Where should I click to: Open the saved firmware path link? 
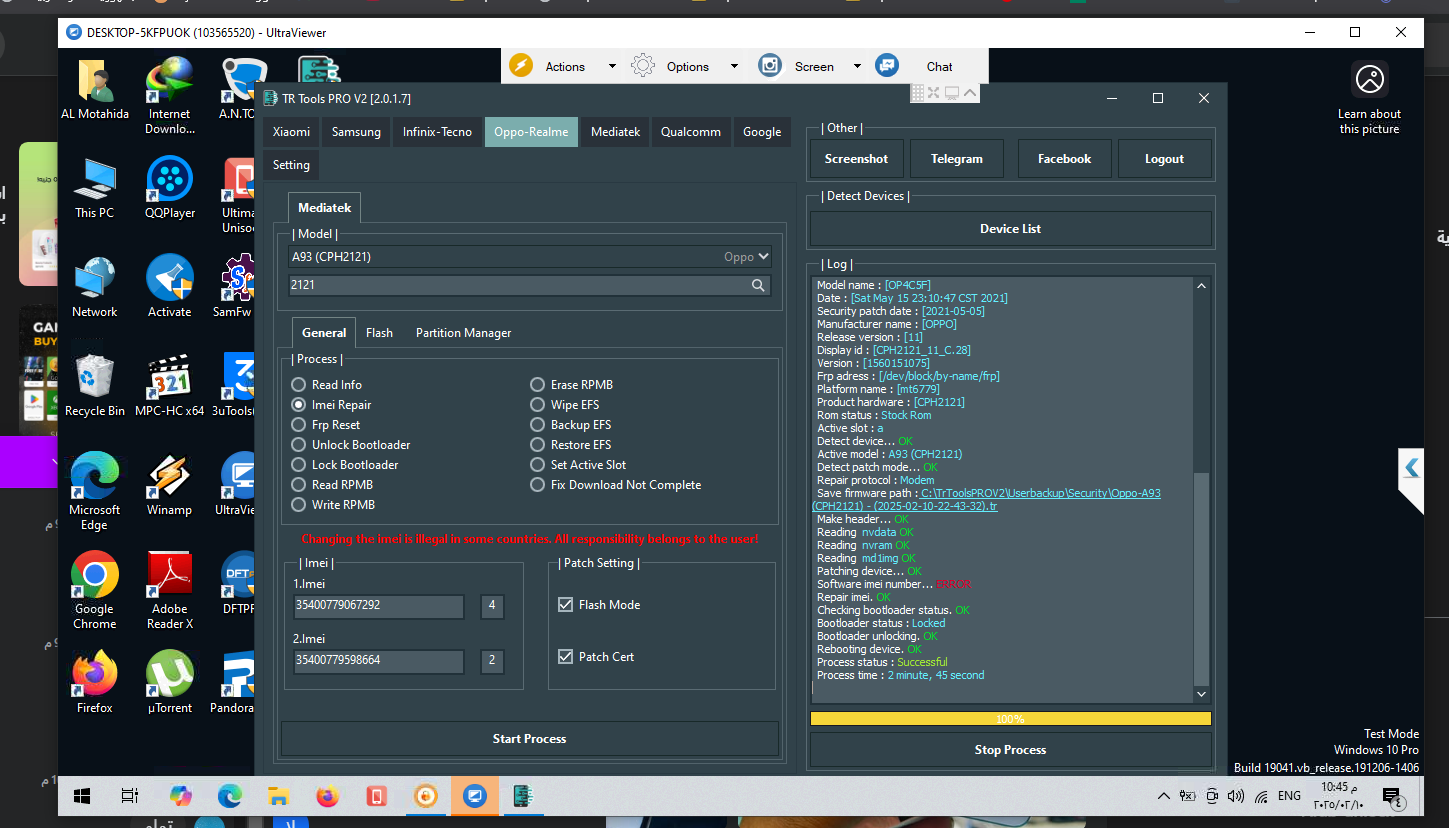(987, 499)
